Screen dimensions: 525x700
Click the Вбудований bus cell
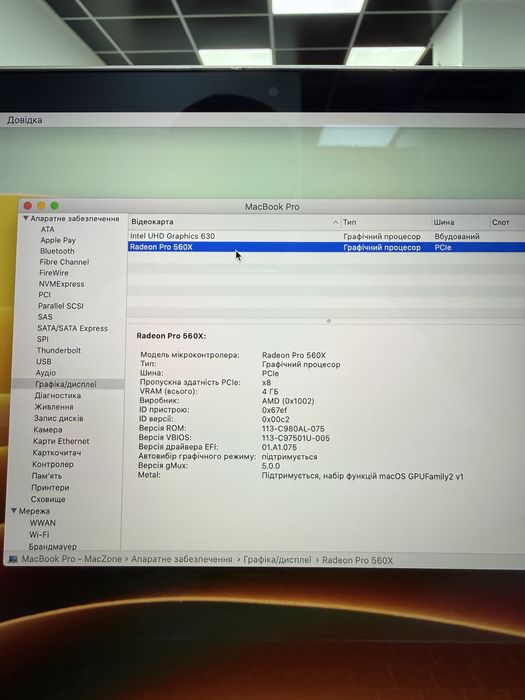tap(457, 236)
